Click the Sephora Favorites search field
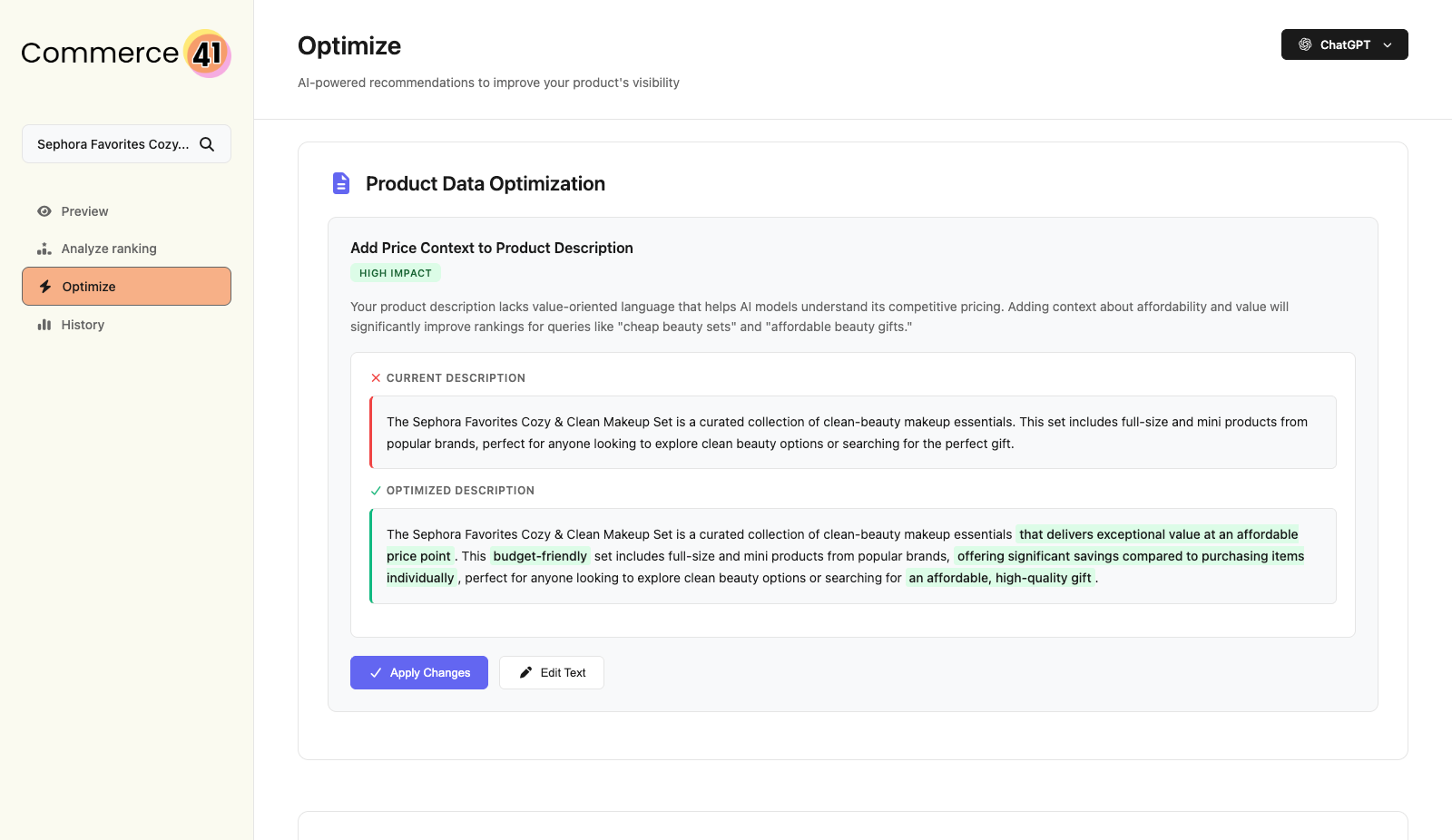 tap(113, 143)
